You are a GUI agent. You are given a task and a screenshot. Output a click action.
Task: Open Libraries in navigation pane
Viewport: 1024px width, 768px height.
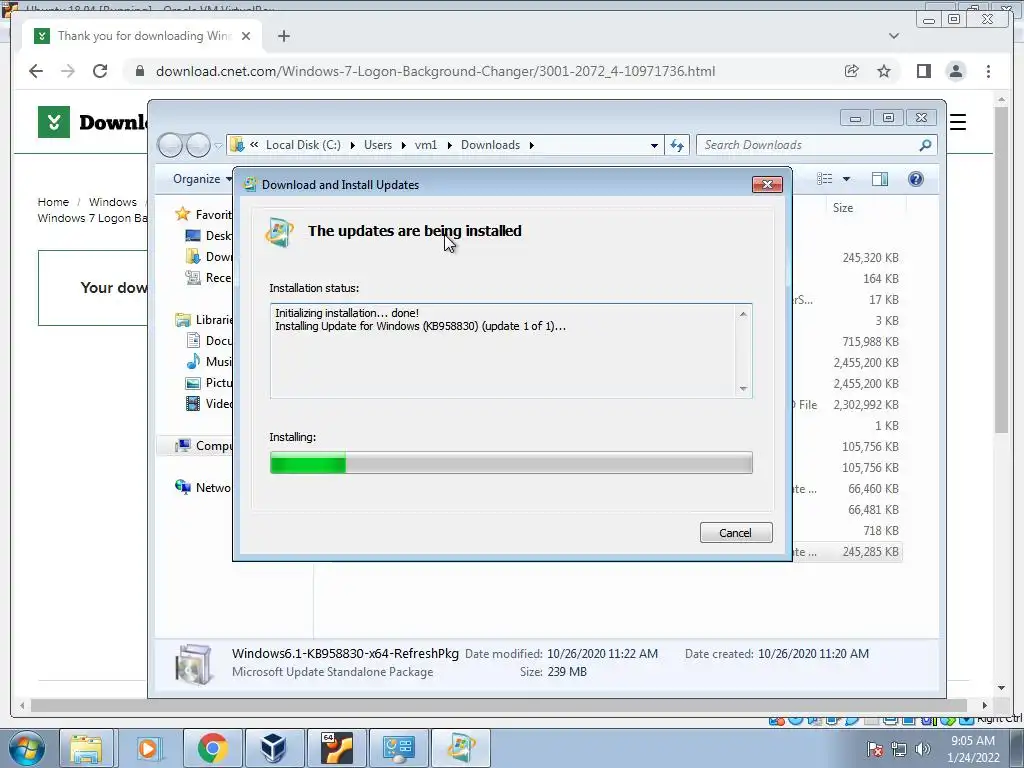click(204, 319)
